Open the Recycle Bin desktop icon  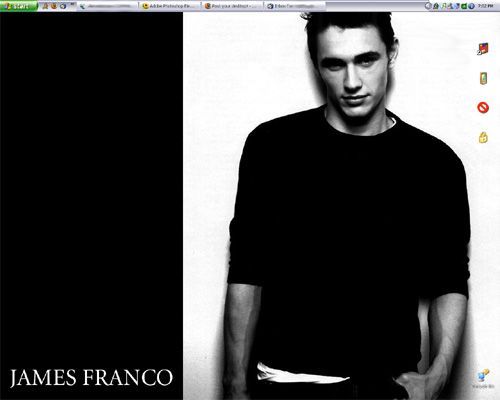click(483, 379)
